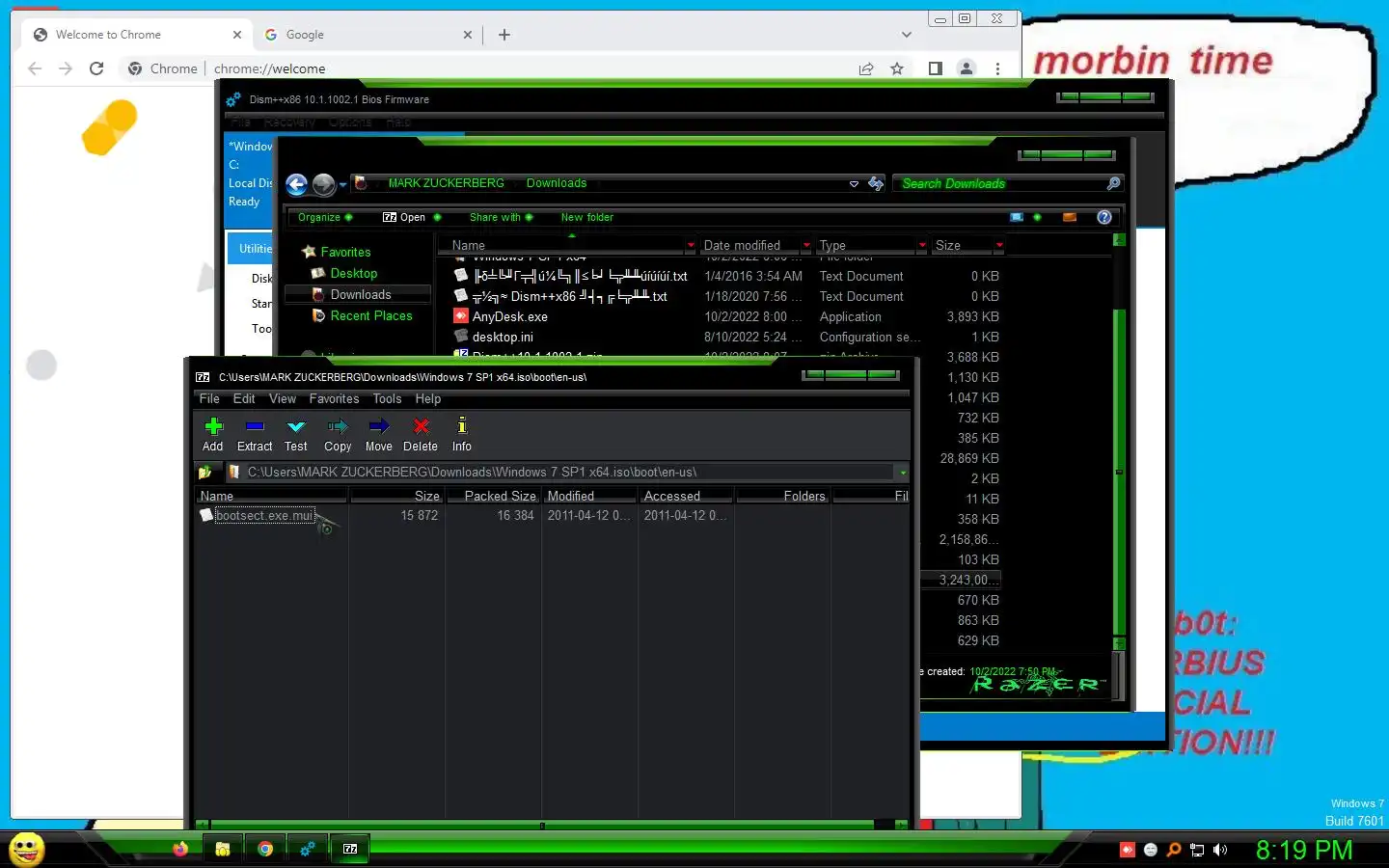Open a new tab in Chrome
The width and height of the screenshot is (1389, 868).
504,35
